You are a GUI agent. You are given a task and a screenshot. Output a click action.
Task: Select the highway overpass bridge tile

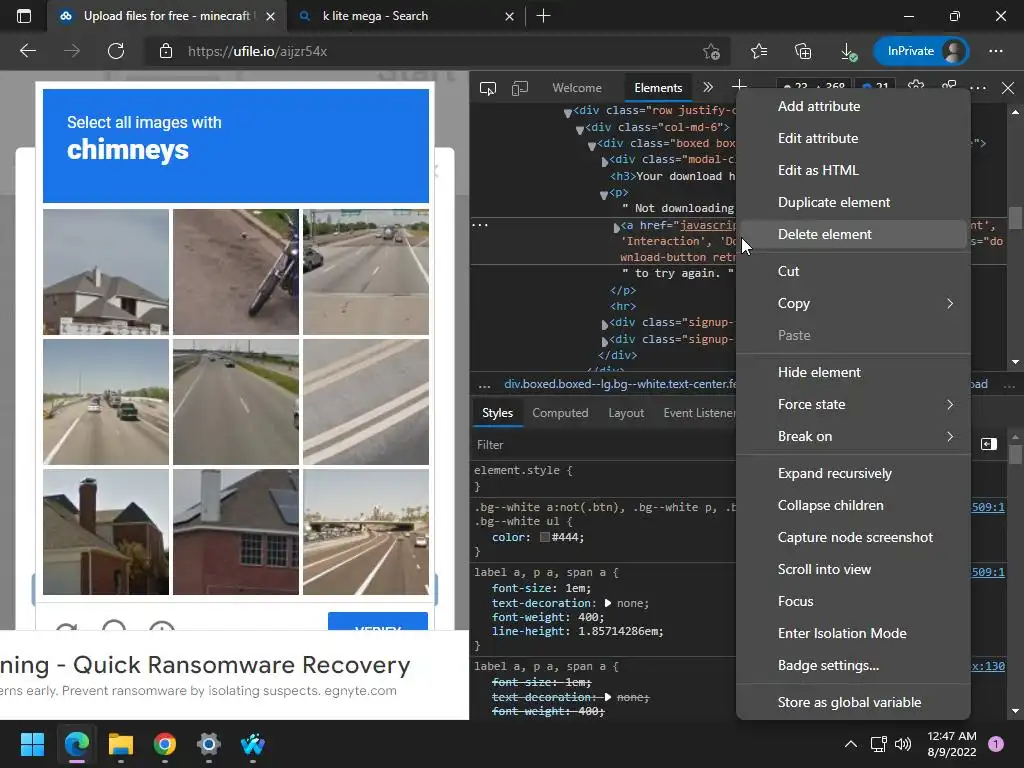(366, 532)
